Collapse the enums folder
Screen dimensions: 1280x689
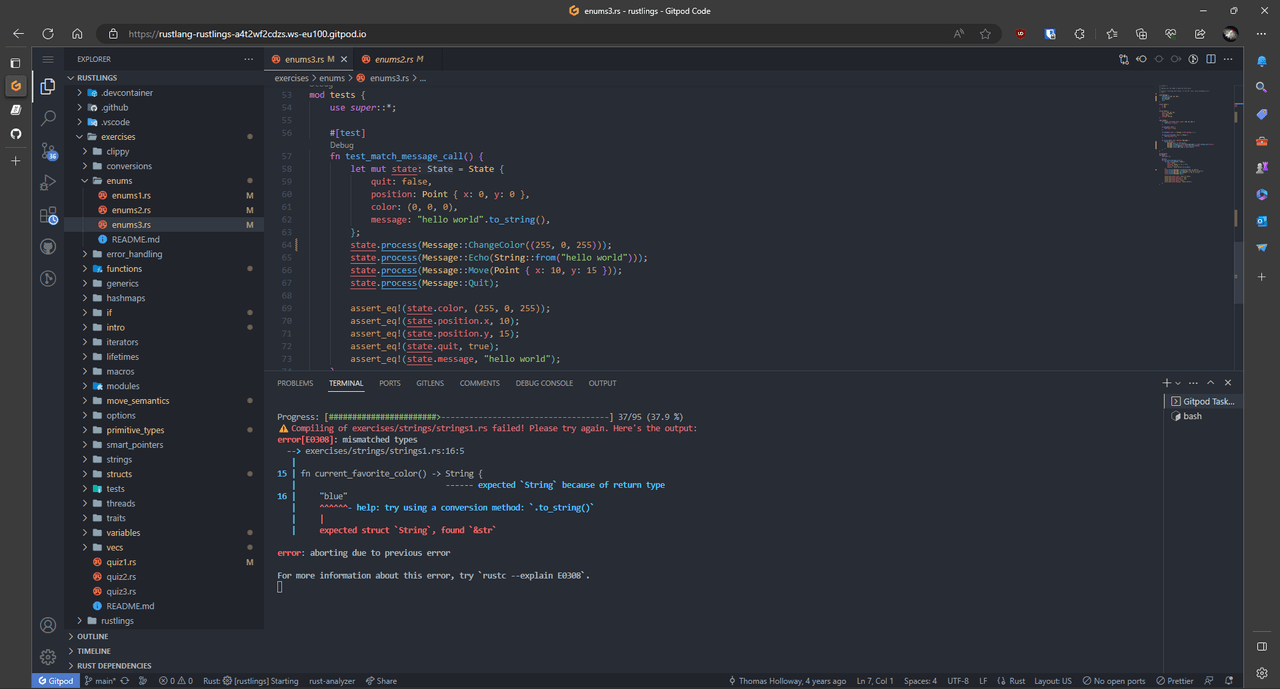click(119, 181)
